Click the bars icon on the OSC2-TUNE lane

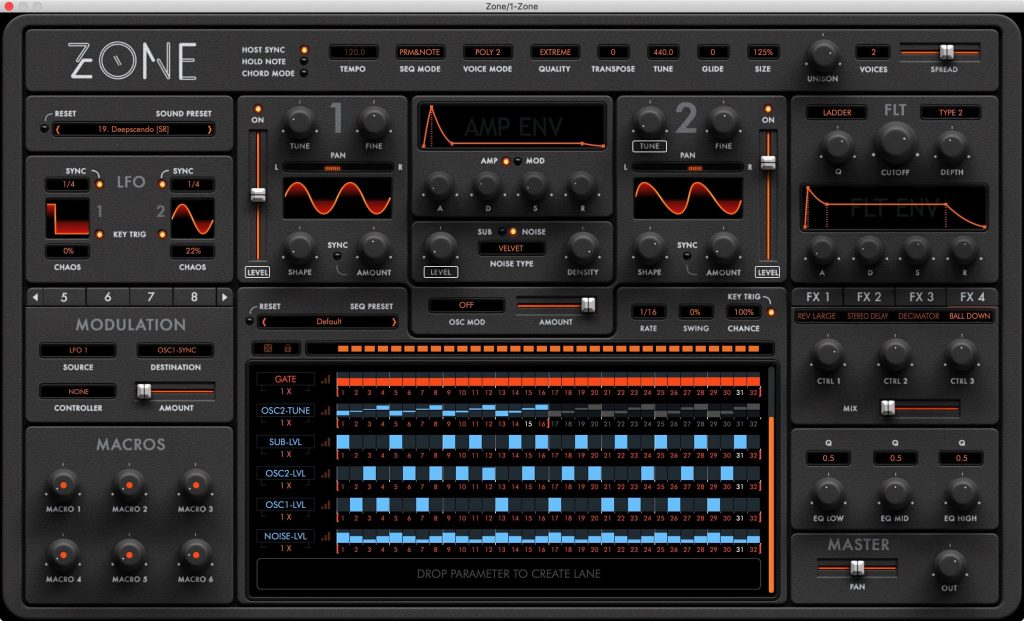point(325,411)
